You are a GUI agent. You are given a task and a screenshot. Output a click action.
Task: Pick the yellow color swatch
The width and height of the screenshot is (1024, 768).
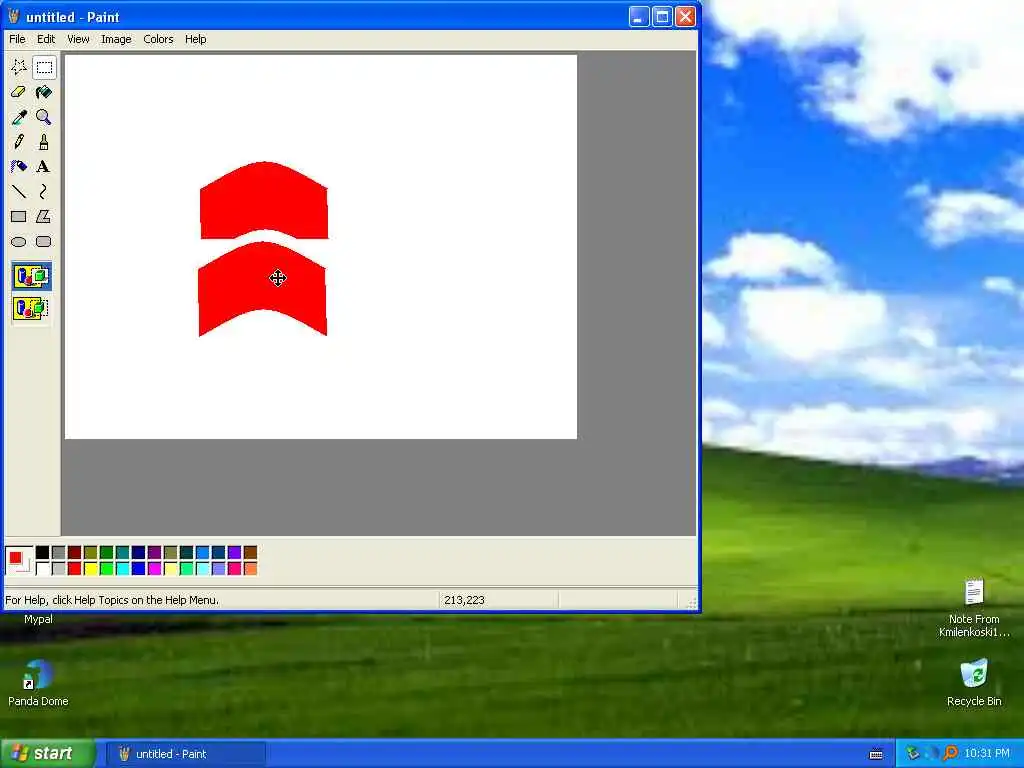tap(91, 569)
